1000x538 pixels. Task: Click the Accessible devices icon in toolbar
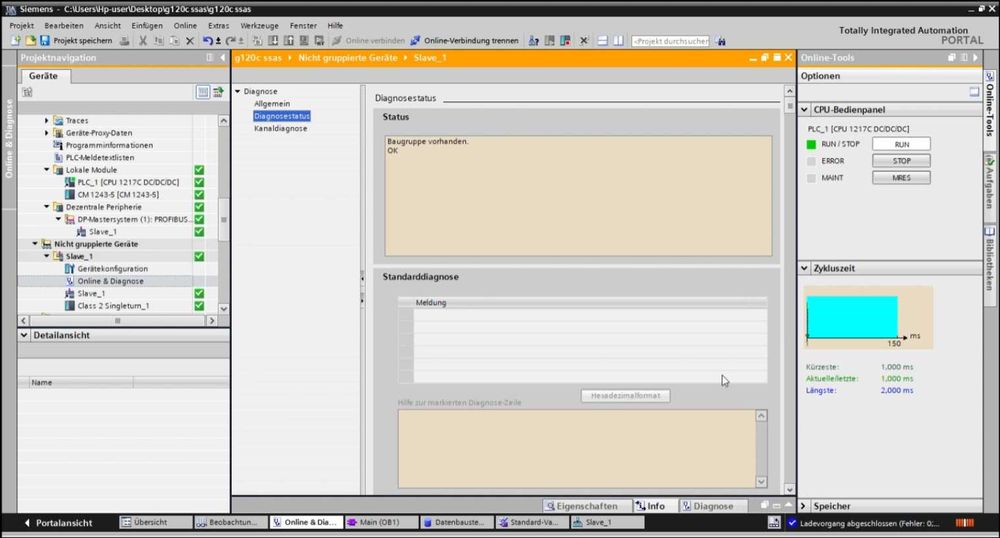[x=534, y=41]
